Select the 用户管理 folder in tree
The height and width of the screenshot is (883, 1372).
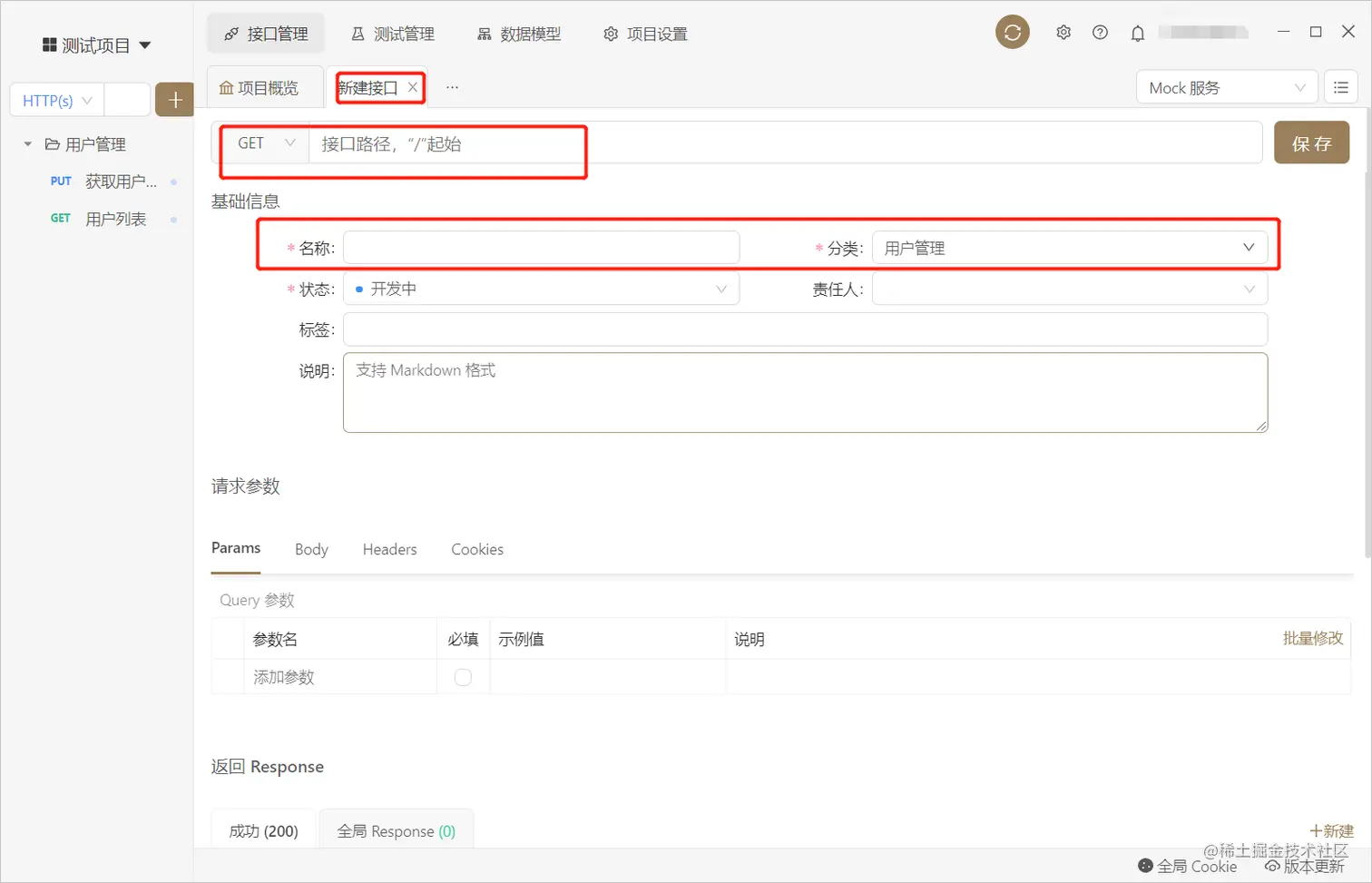[x=95, y=144]
